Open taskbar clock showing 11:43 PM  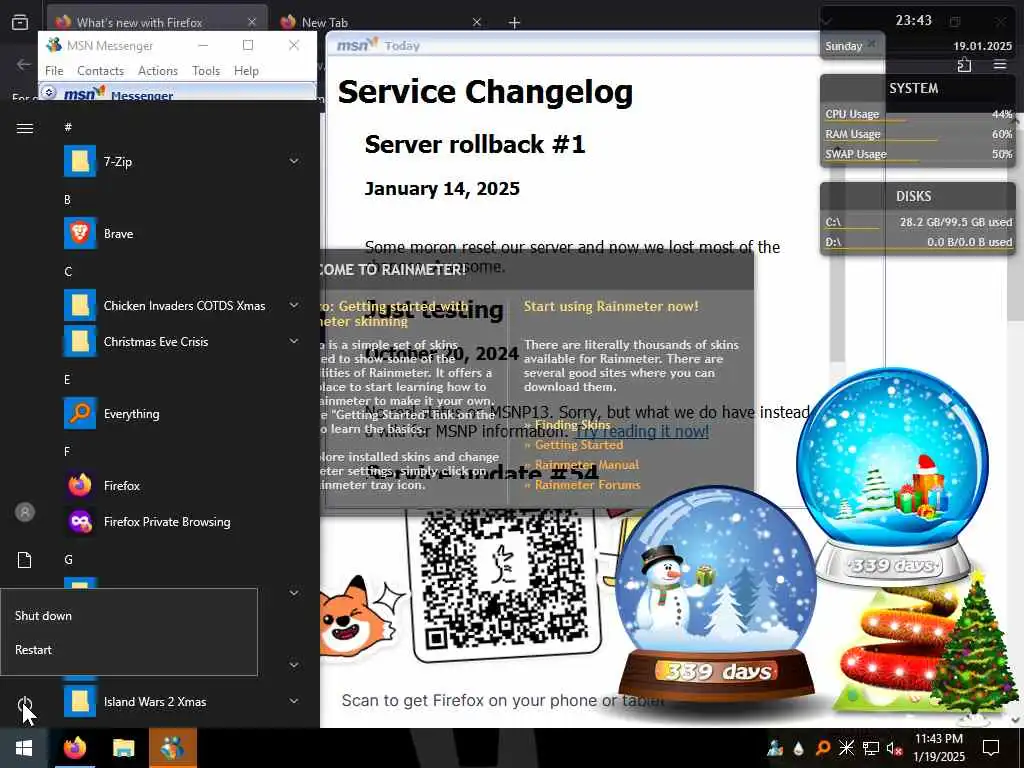pyautogui.click(x=938, y=748)
